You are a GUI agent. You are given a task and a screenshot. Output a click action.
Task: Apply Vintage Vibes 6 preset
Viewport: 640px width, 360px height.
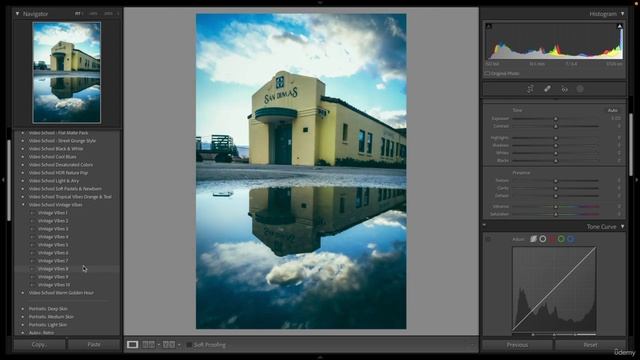click(53, 253)
